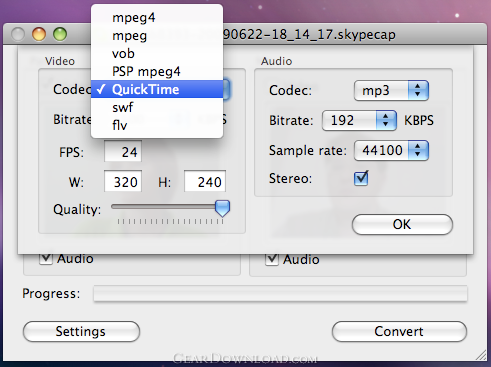Expand the audio bitrate 192 combo box

point(359,120)
